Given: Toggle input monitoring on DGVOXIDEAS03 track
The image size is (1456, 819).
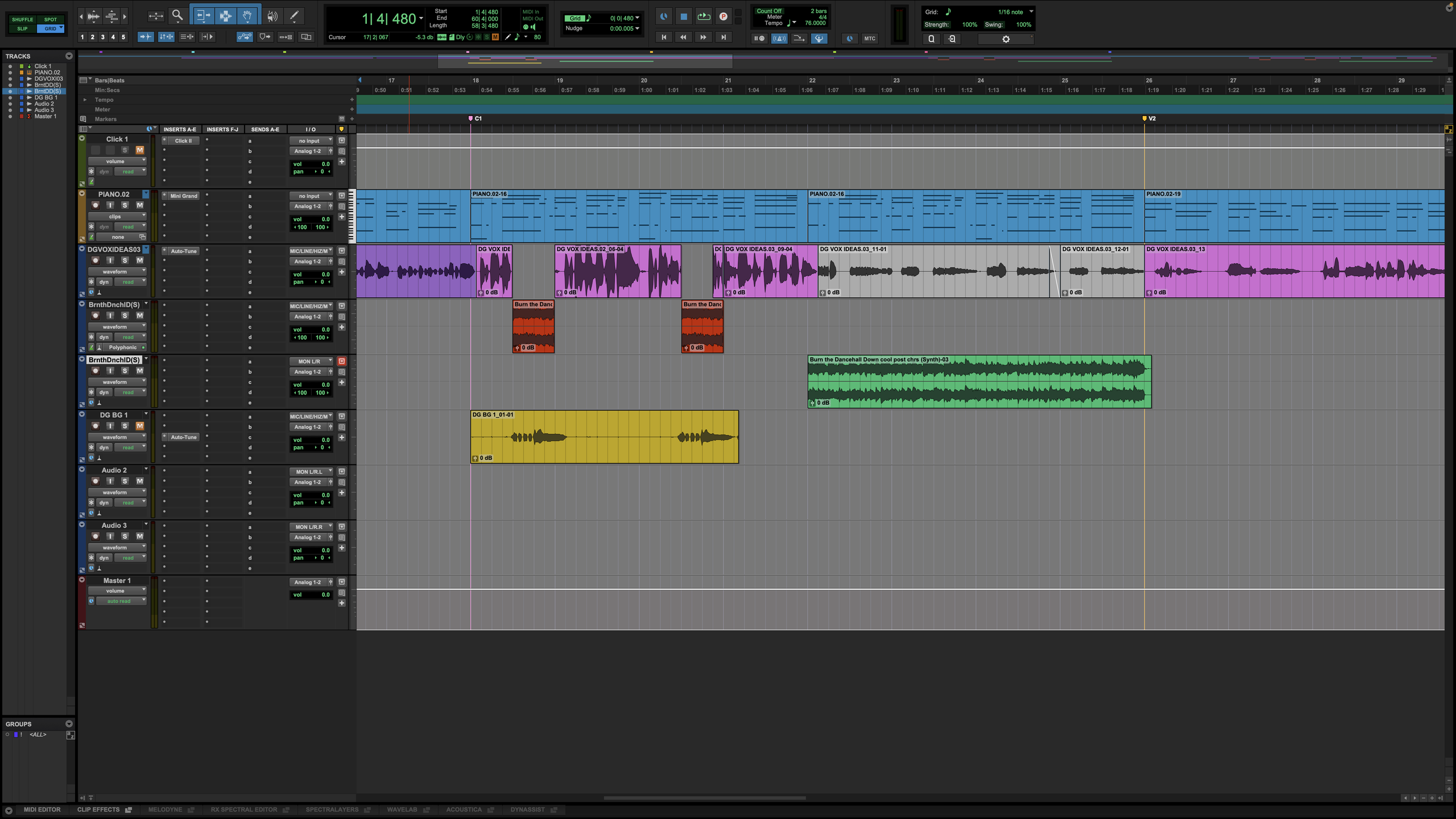Looking at the screenshot, I should 110,261.
